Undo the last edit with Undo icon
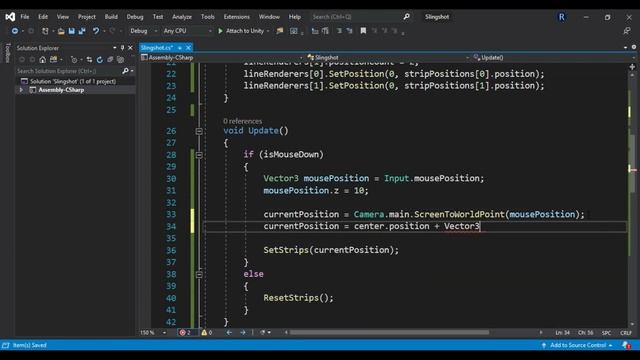The image size is (640, 360). [96, 31]
